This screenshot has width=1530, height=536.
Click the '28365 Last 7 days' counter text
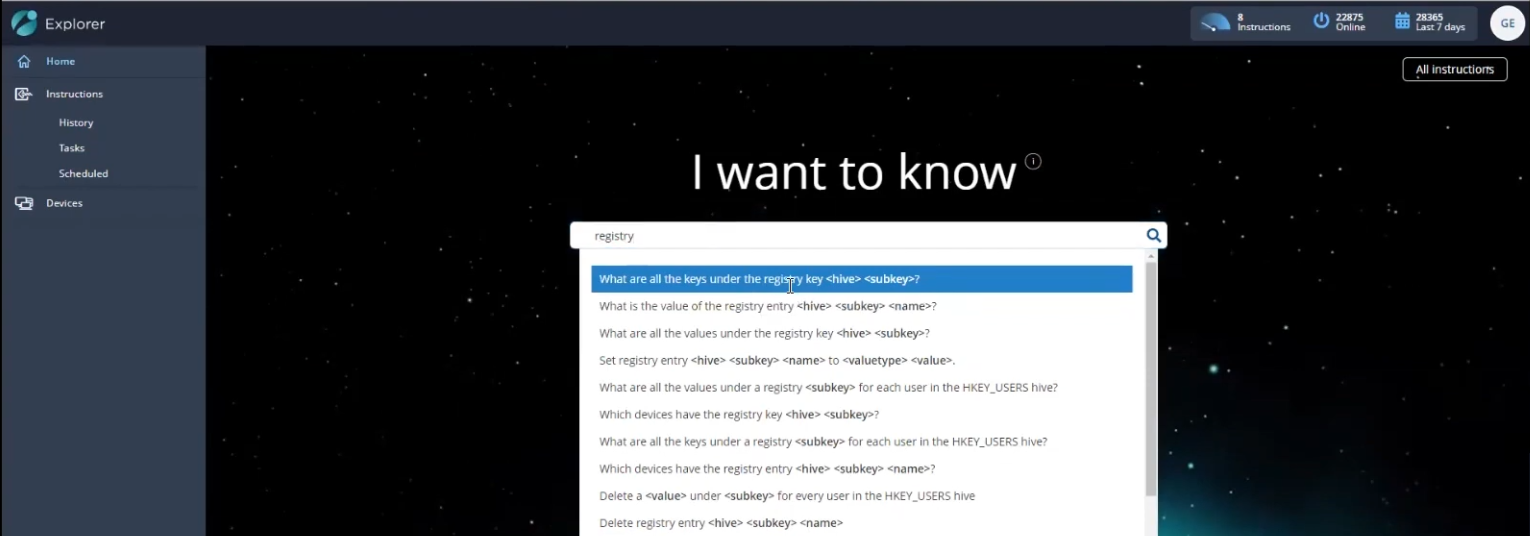[1440, 22]
